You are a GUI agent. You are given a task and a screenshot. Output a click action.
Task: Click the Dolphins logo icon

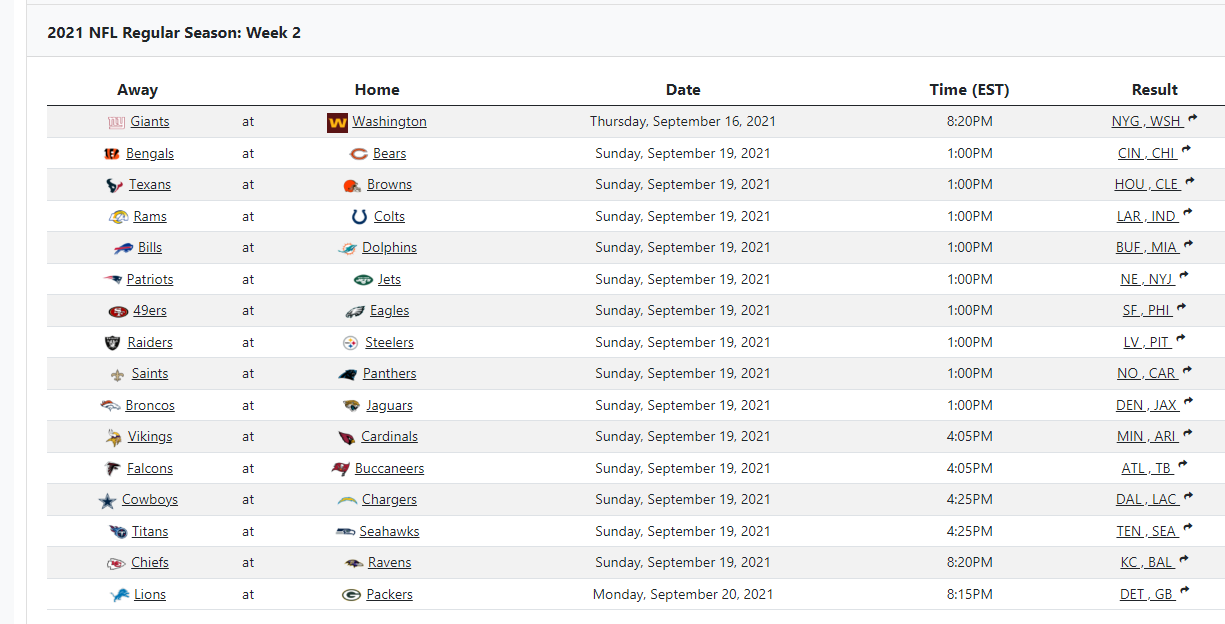click(x=347, y=248)
